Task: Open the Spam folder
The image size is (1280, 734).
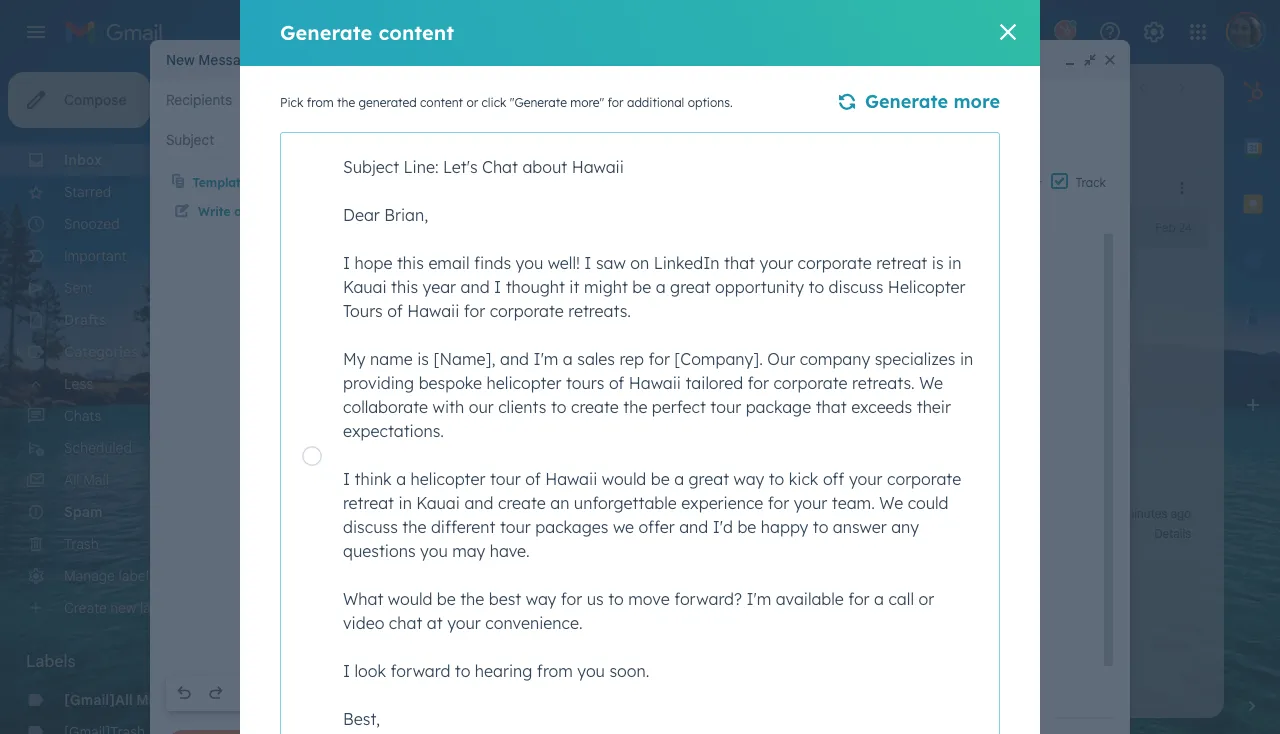Action: pos(83,512)
